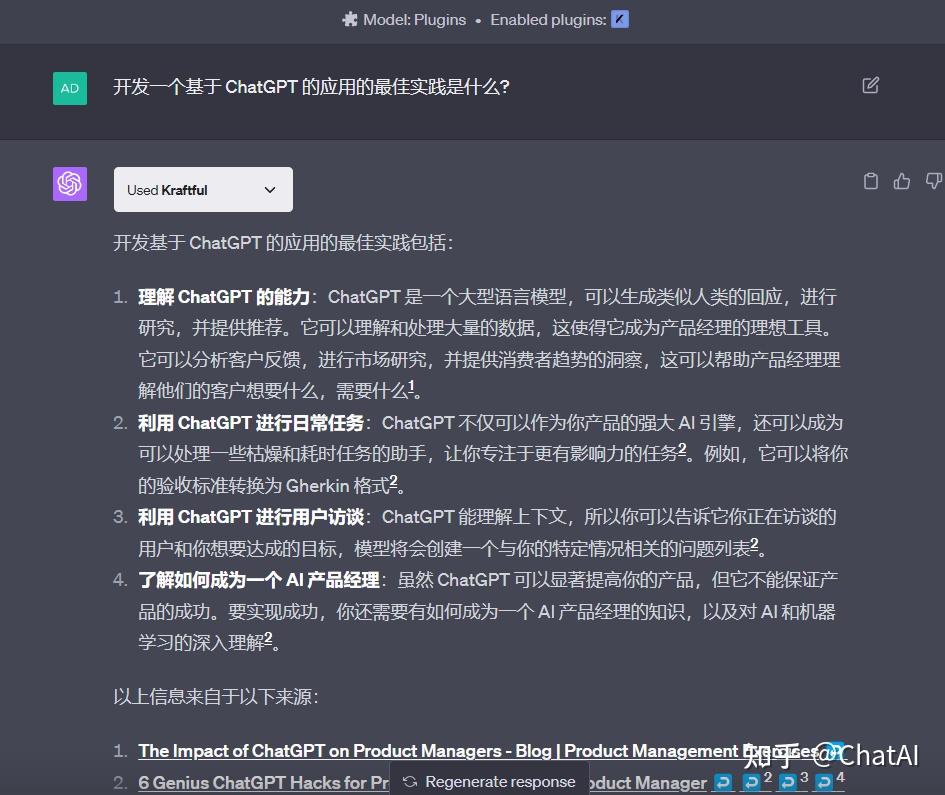This screenshot has width=945, height=795.
Task: Click citation 2 after Gherkin 格式
Action: 394,480
